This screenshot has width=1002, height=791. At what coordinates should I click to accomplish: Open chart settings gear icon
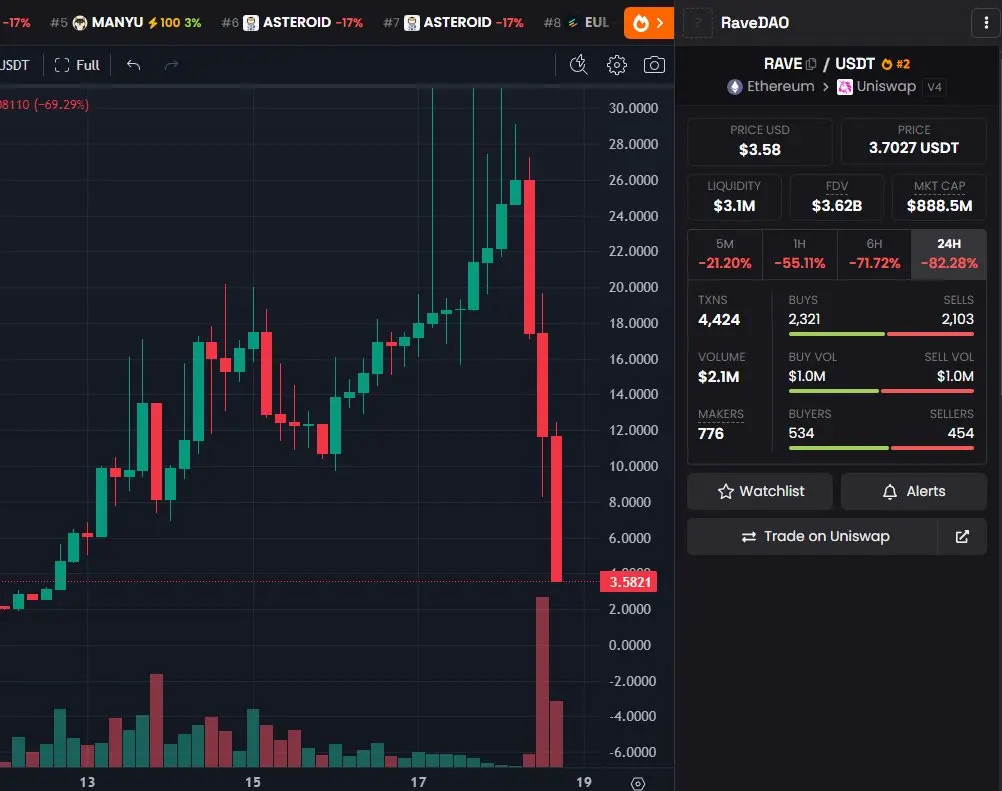(616, 65)
